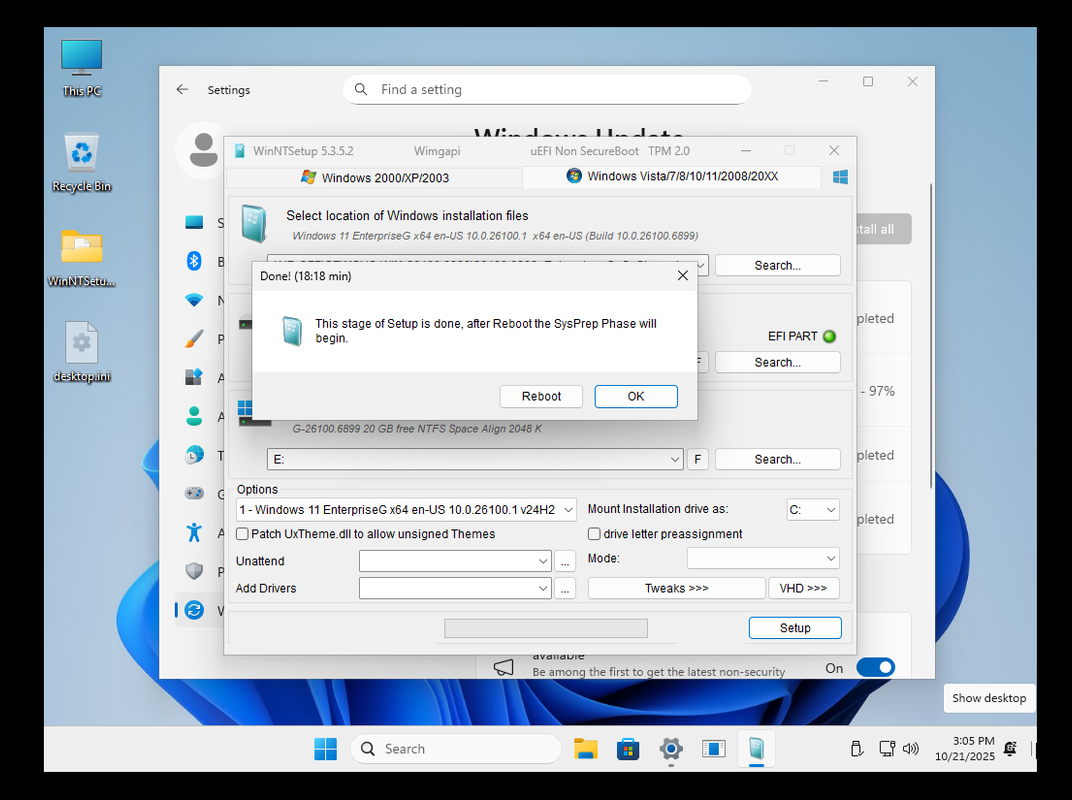Click Windows logo icon in WinNTSetup
This screenshot has height=800, width=1072.
[x=840, y=176]
